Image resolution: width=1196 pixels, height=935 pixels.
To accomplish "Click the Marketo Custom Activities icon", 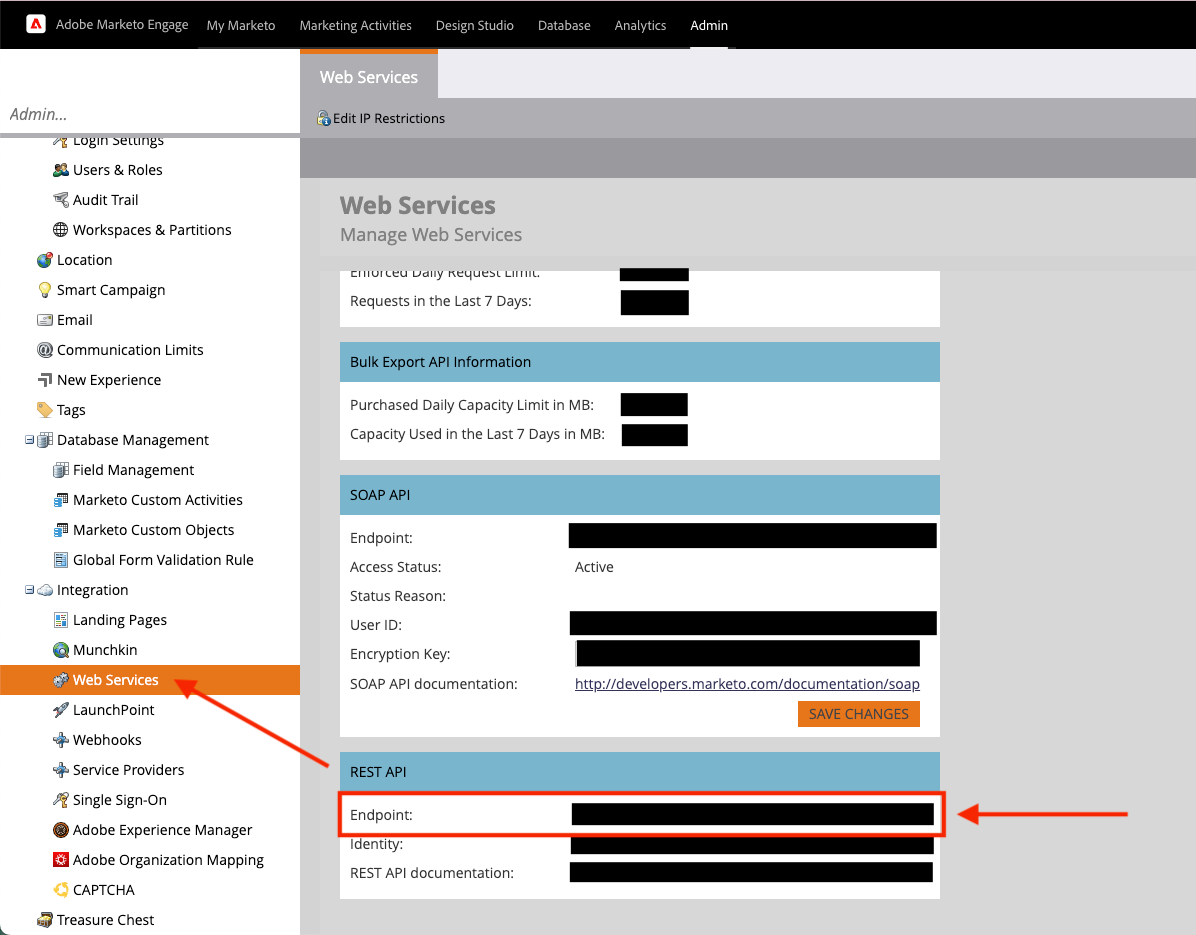I will [61, 500].
